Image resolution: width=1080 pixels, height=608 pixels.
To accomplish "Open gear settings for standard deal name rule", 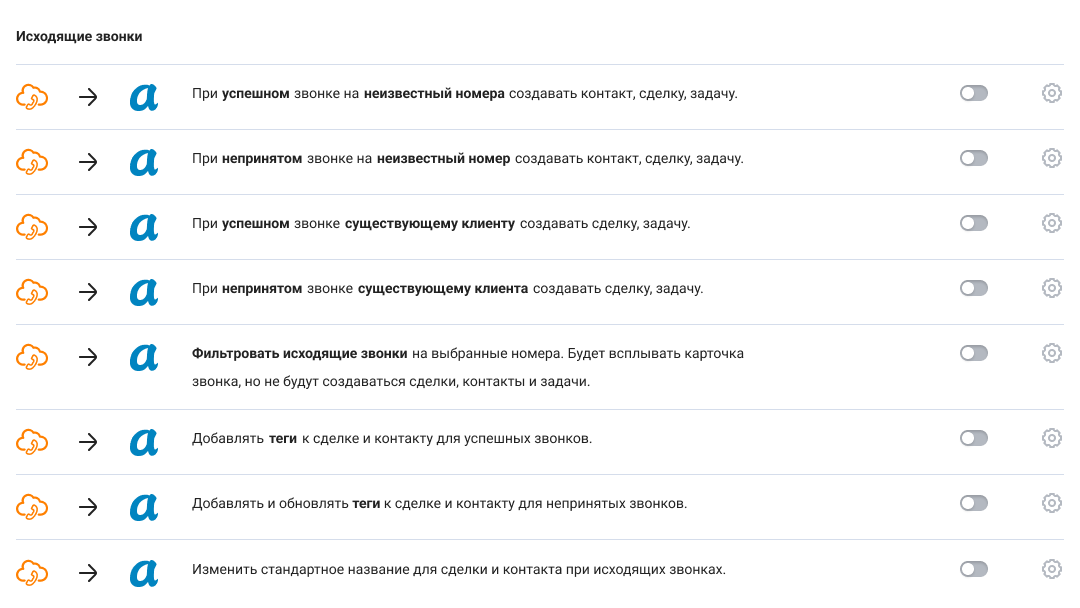I will pyautogui.click(x=1051, y=569).
